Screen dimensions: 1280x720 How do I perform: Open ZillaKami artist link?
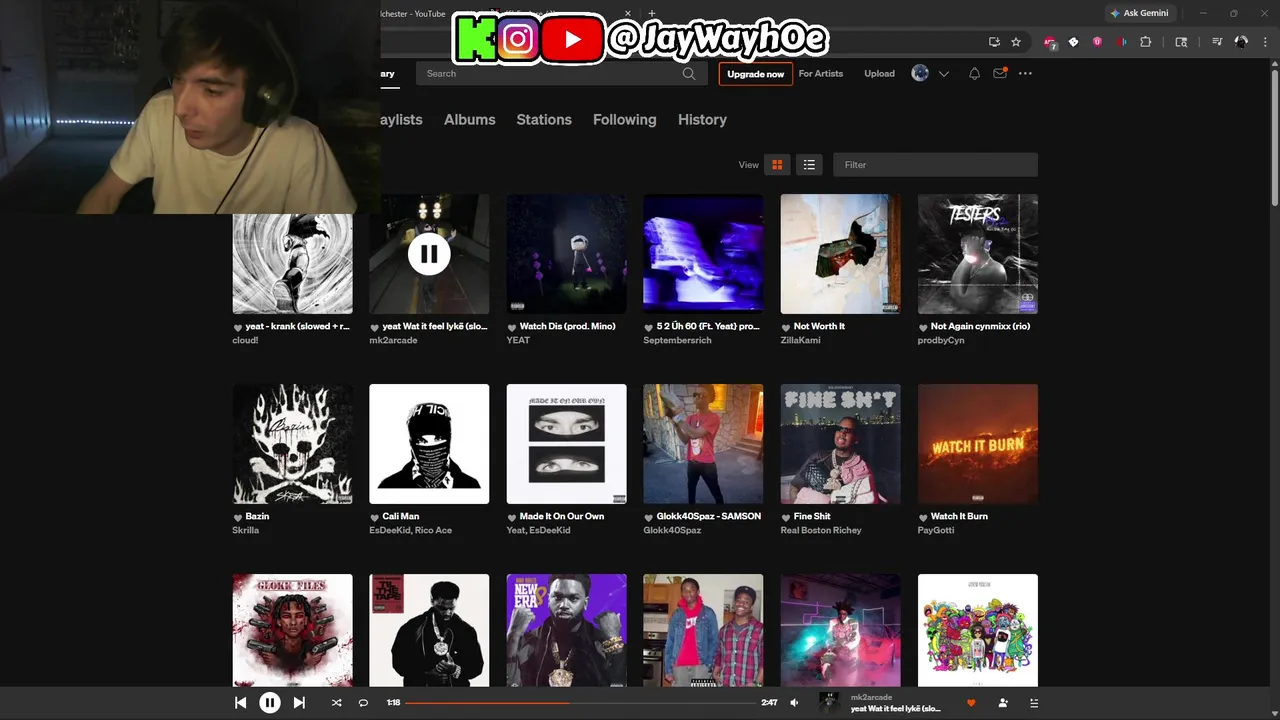pos(801,340)
